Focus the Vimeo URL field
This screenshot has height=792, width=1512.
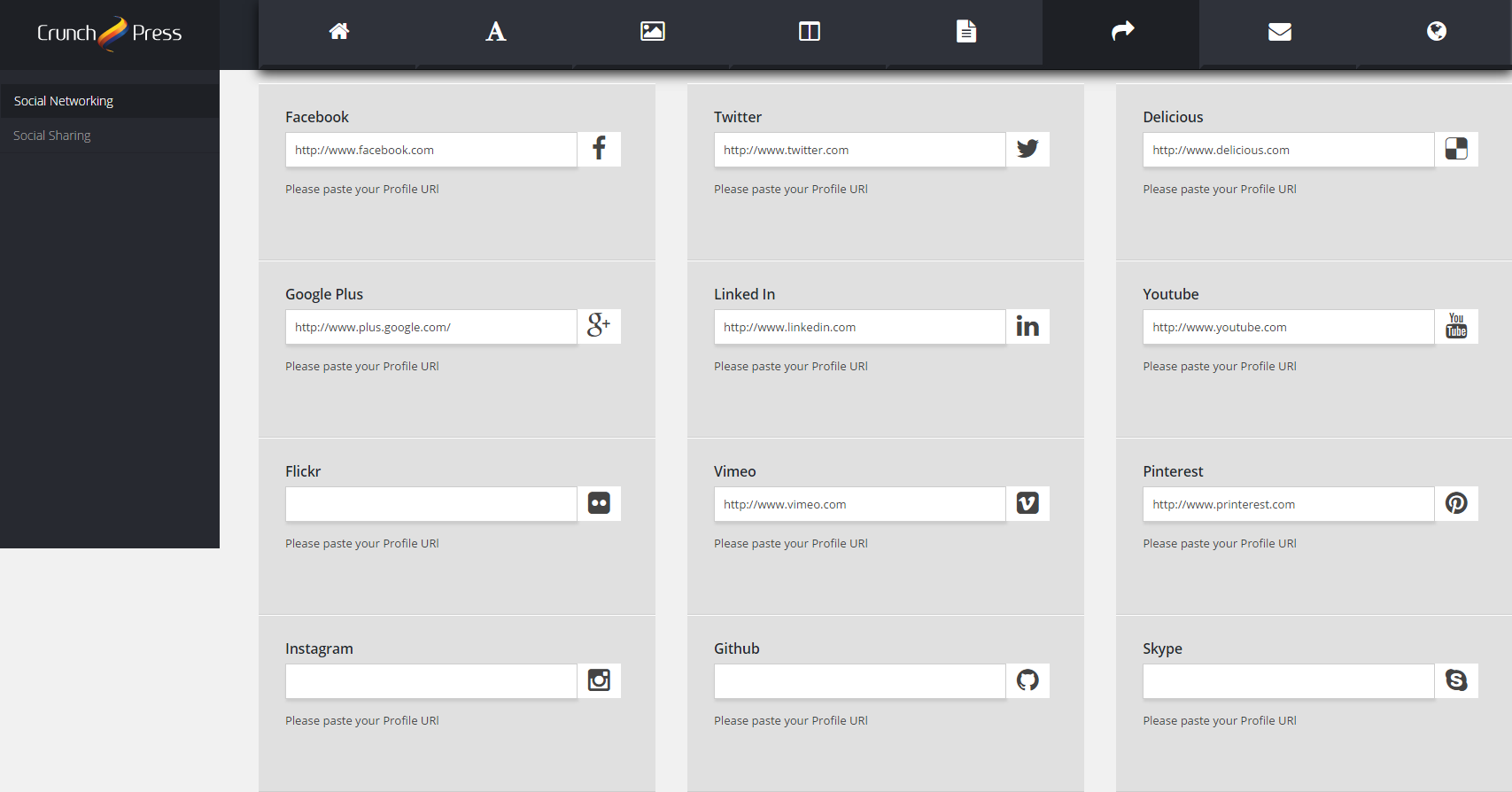click(860, 504)
